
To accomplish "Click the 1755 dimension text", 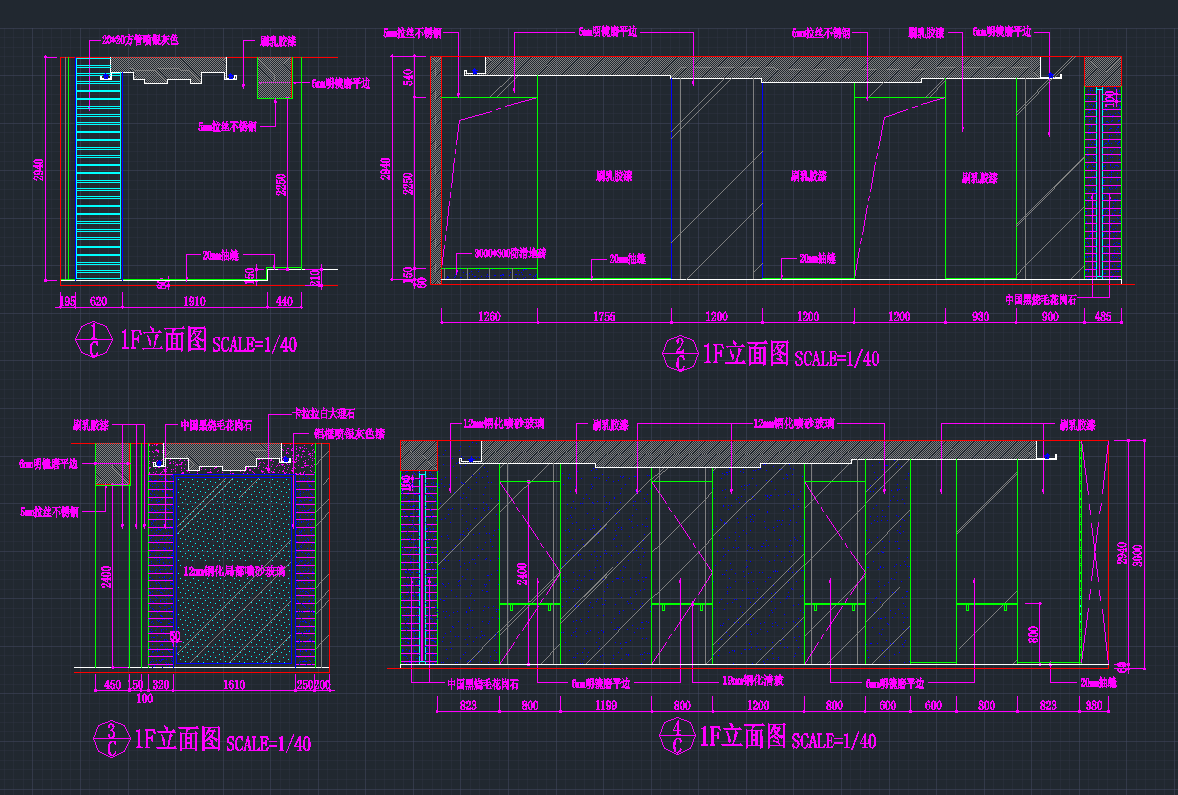I will (x=604, y=317).
